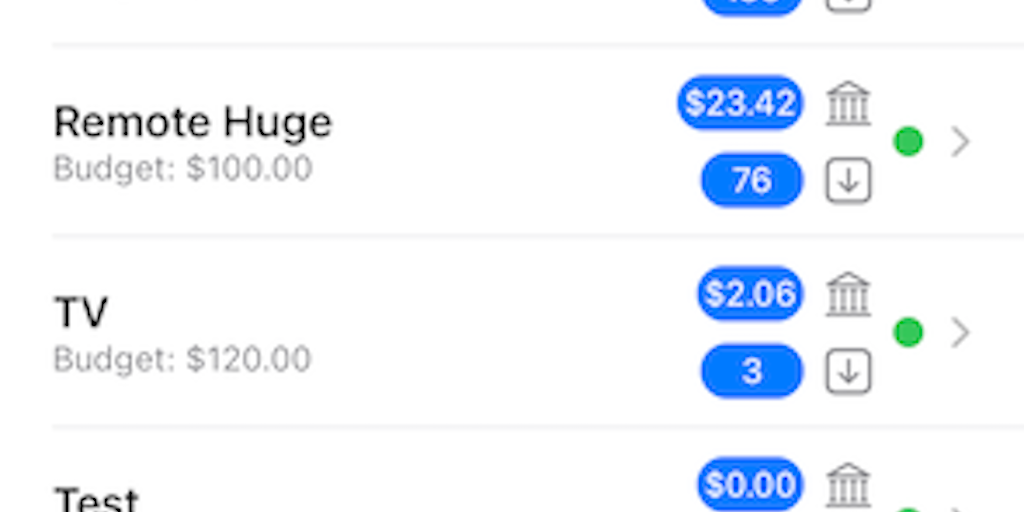Click the bank icon beside $0.00
The image size is (1024, 512).
[848, 484]
